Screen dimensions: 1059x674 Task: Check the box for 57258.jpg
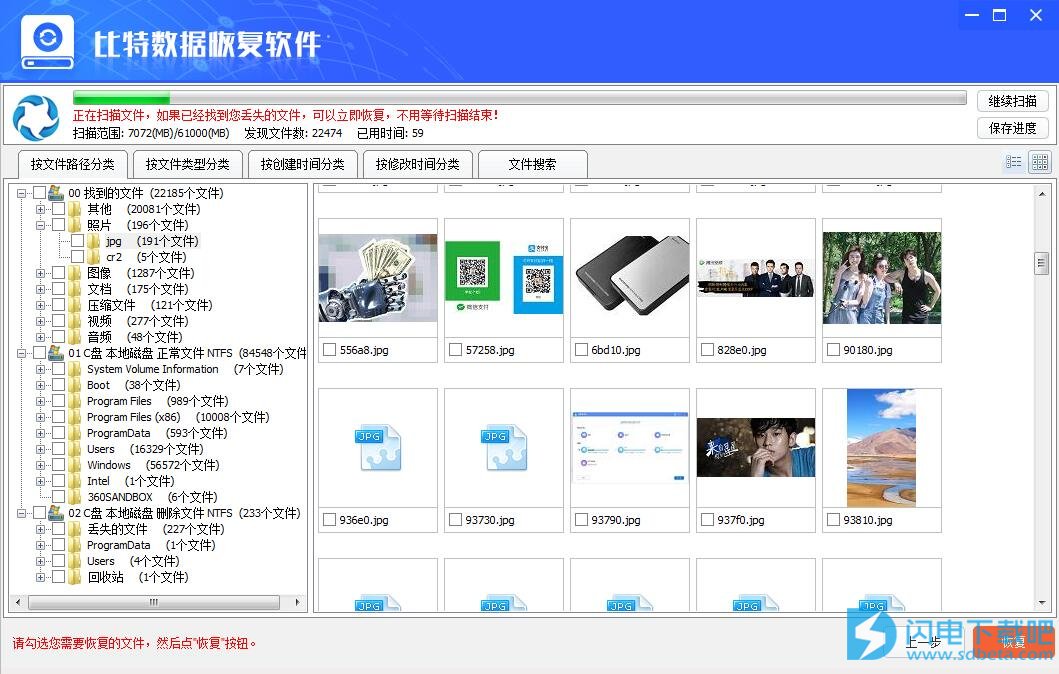(x=456, y=350)
